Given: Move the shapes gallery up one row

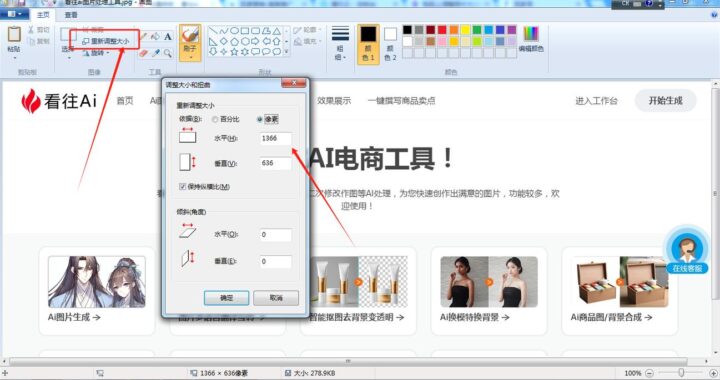Looking at the screenshot, I should (287, 31).
